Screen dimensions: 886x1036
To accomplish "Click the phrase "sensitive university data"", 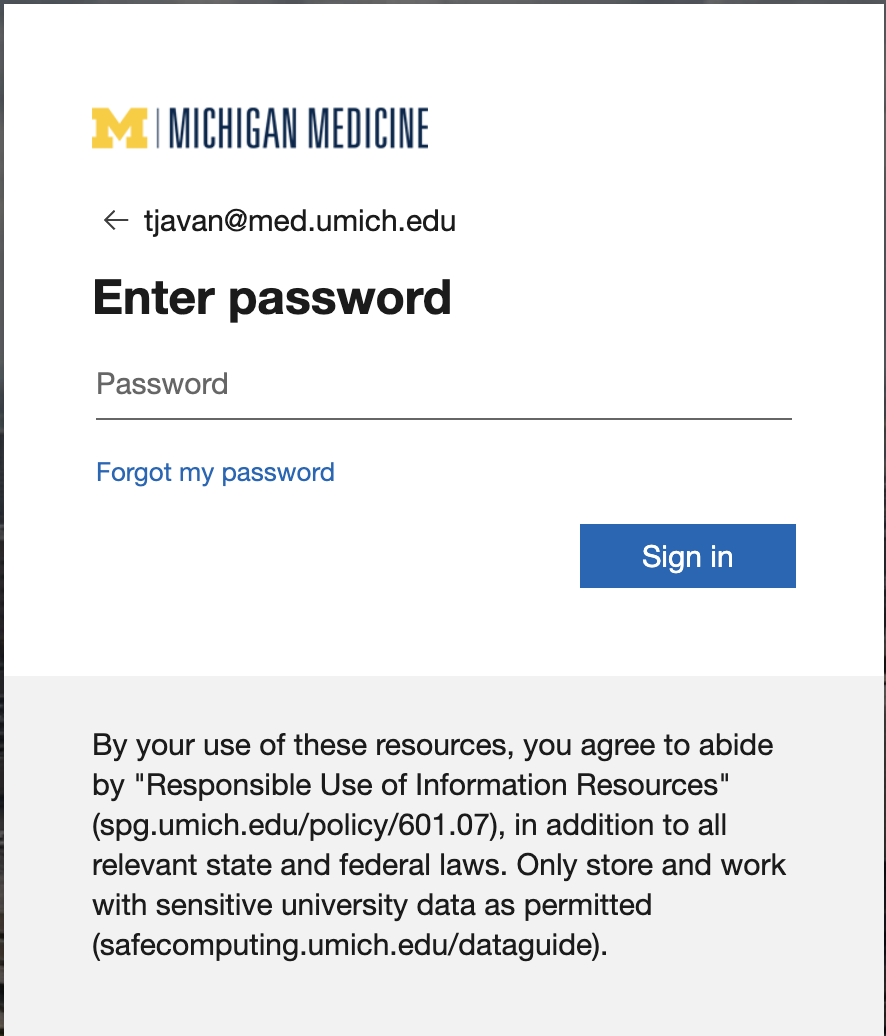I will tap(307, 906).
